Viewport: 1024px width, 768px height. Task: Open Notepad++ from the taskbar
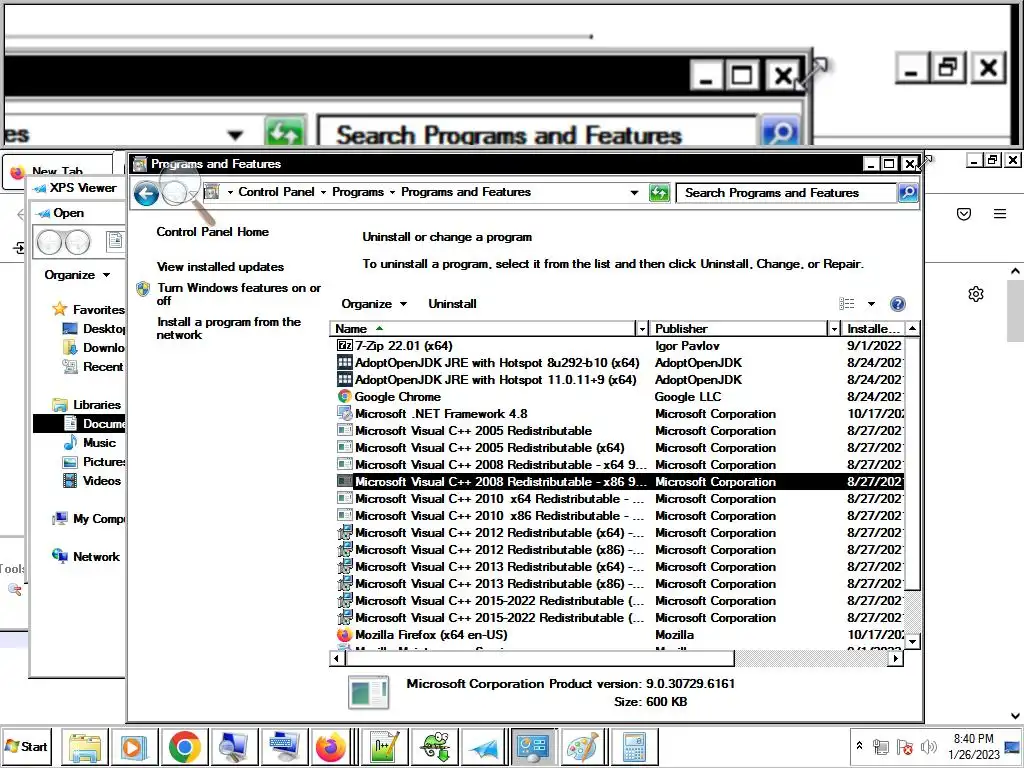pos(384,746)
